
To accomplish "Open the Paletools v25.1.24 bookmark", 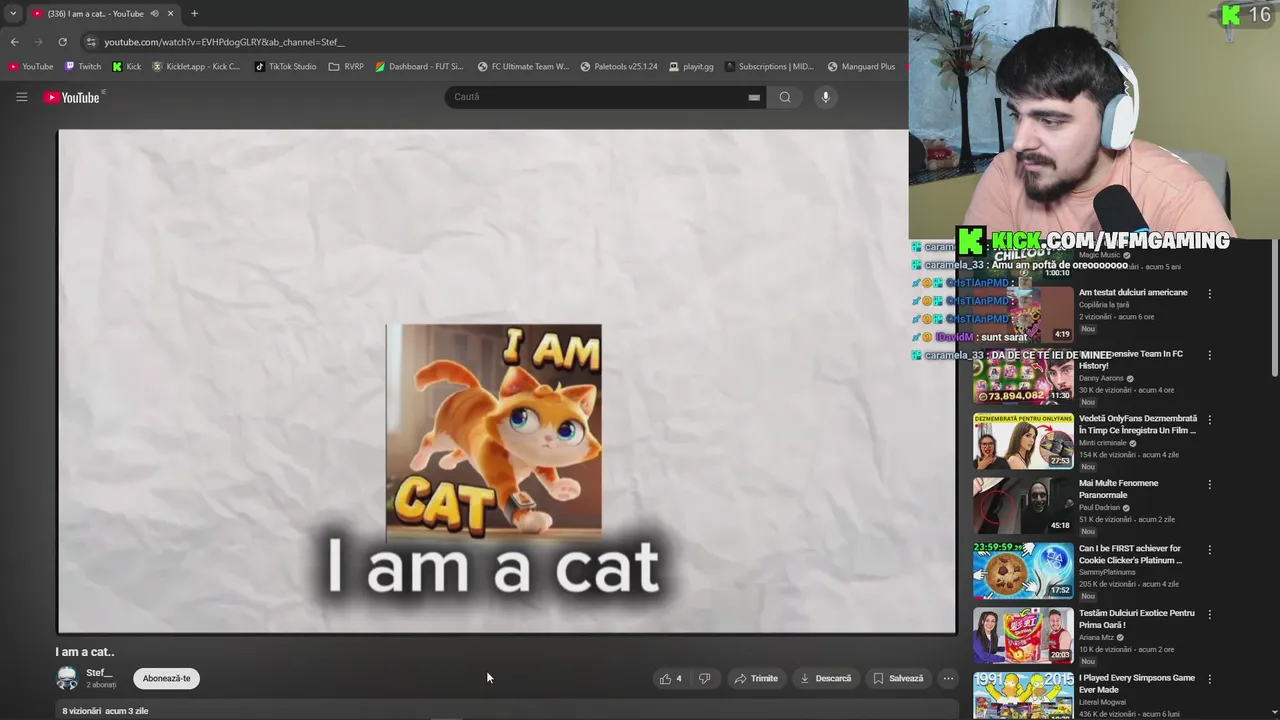I will pyautogui.click(x=619, y=67).
